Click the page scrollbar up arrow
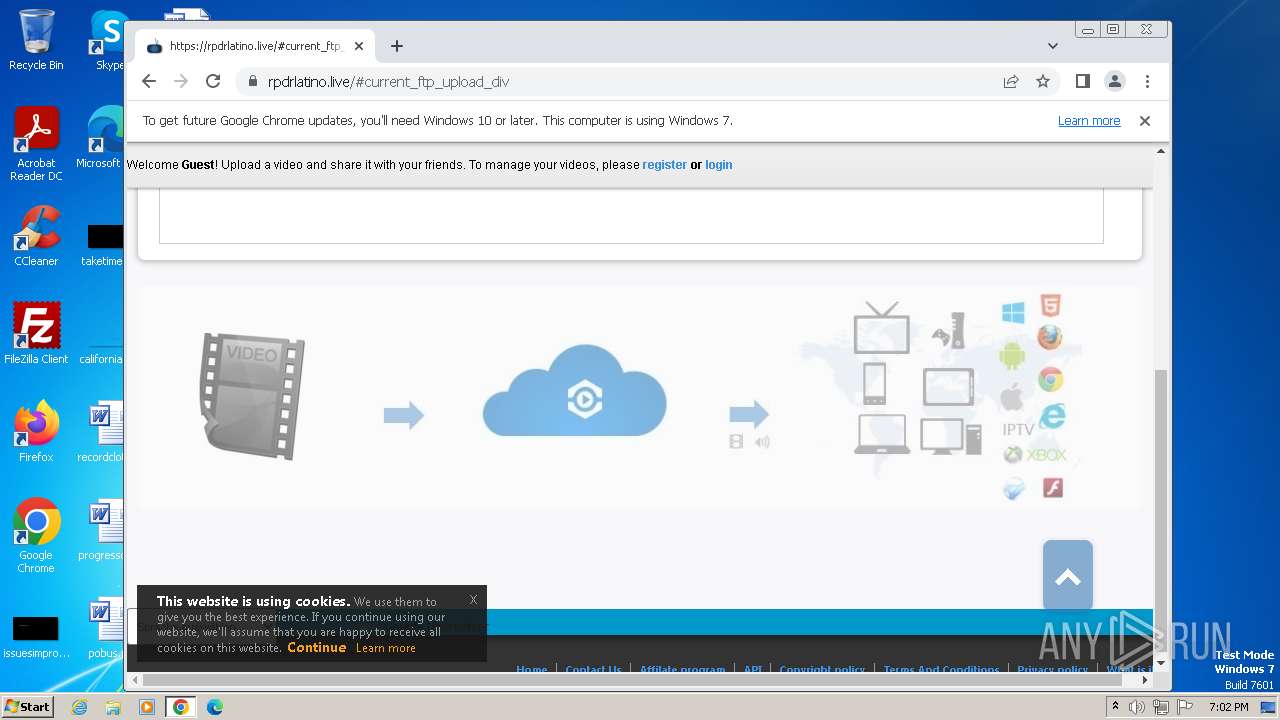The image size is (1280, 720). [x=1161, y=151]
